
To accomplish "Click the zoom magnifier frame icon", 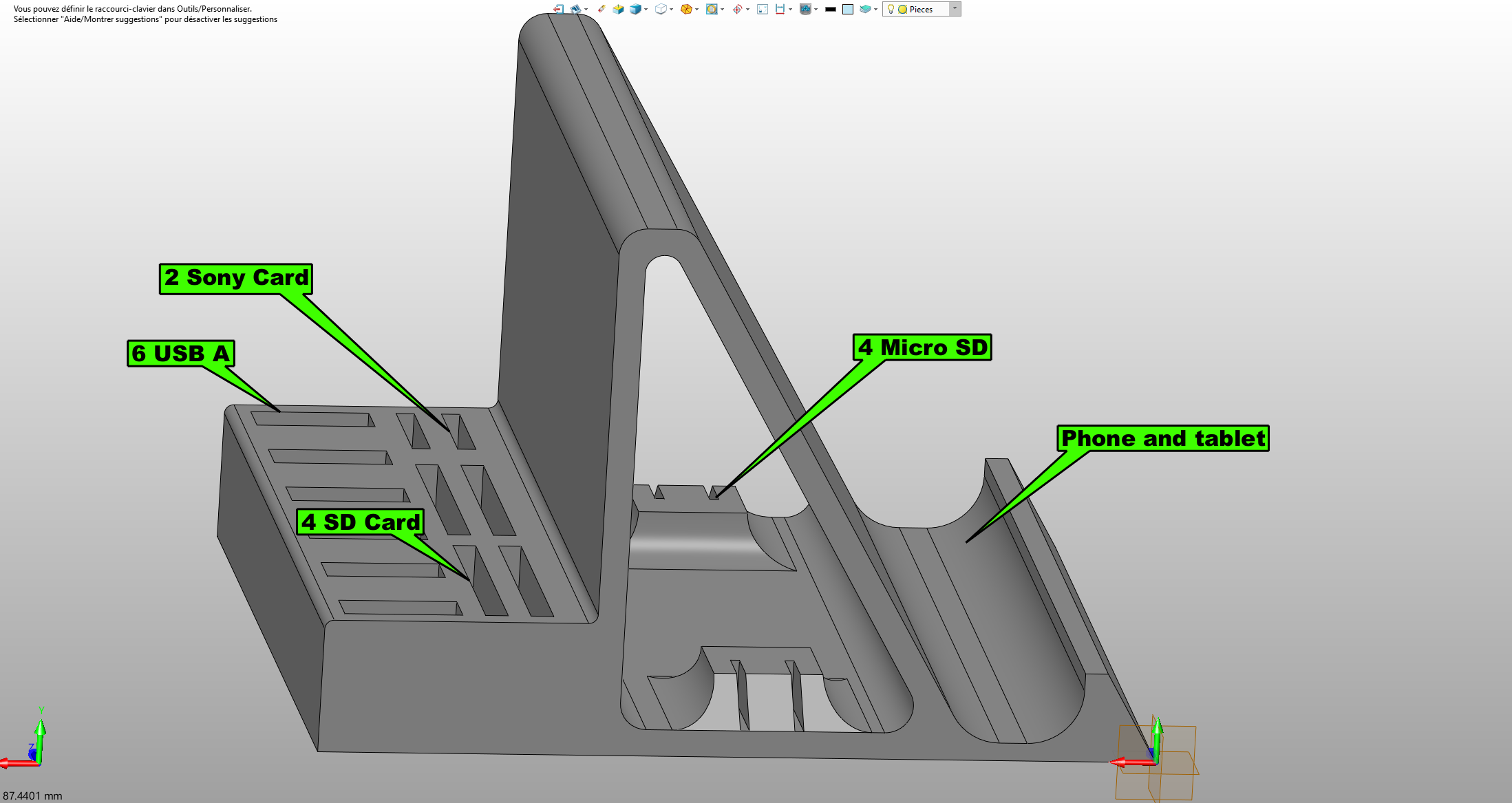I will point(712,9).
